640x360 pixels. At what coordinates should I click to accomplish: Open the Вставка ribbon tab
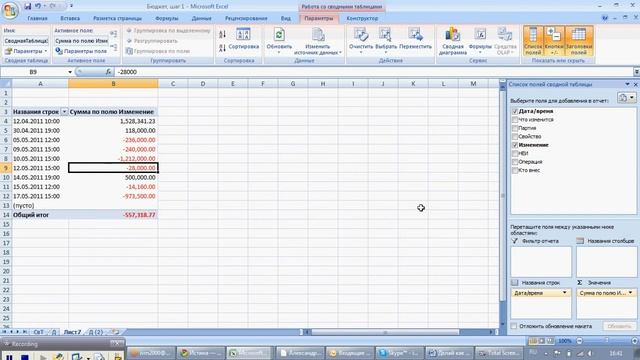tap(70, 18)
